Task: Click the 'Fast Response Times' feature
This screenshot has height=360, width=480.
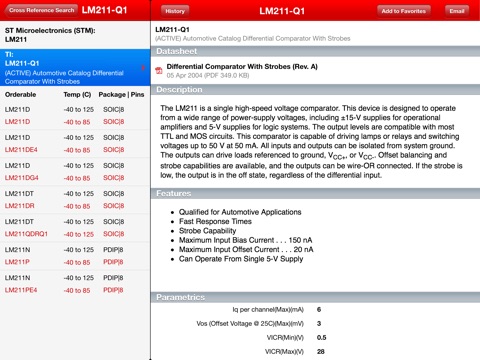Action: pyautogui.click(x=215, y=221)
